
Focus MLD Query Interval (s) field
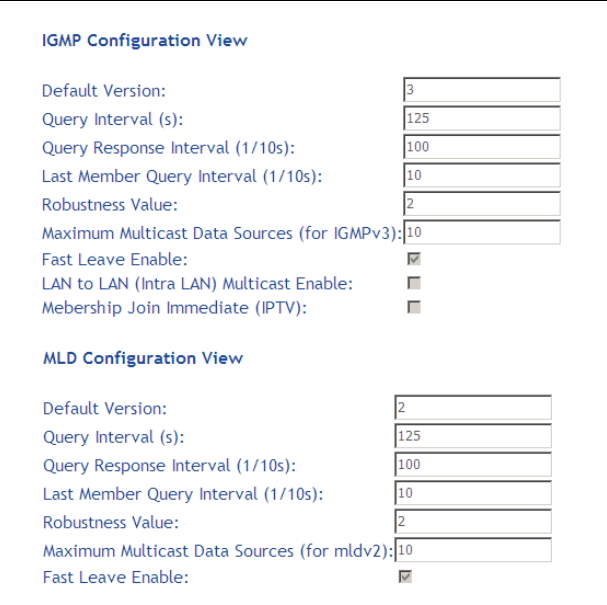click(473, 436)
